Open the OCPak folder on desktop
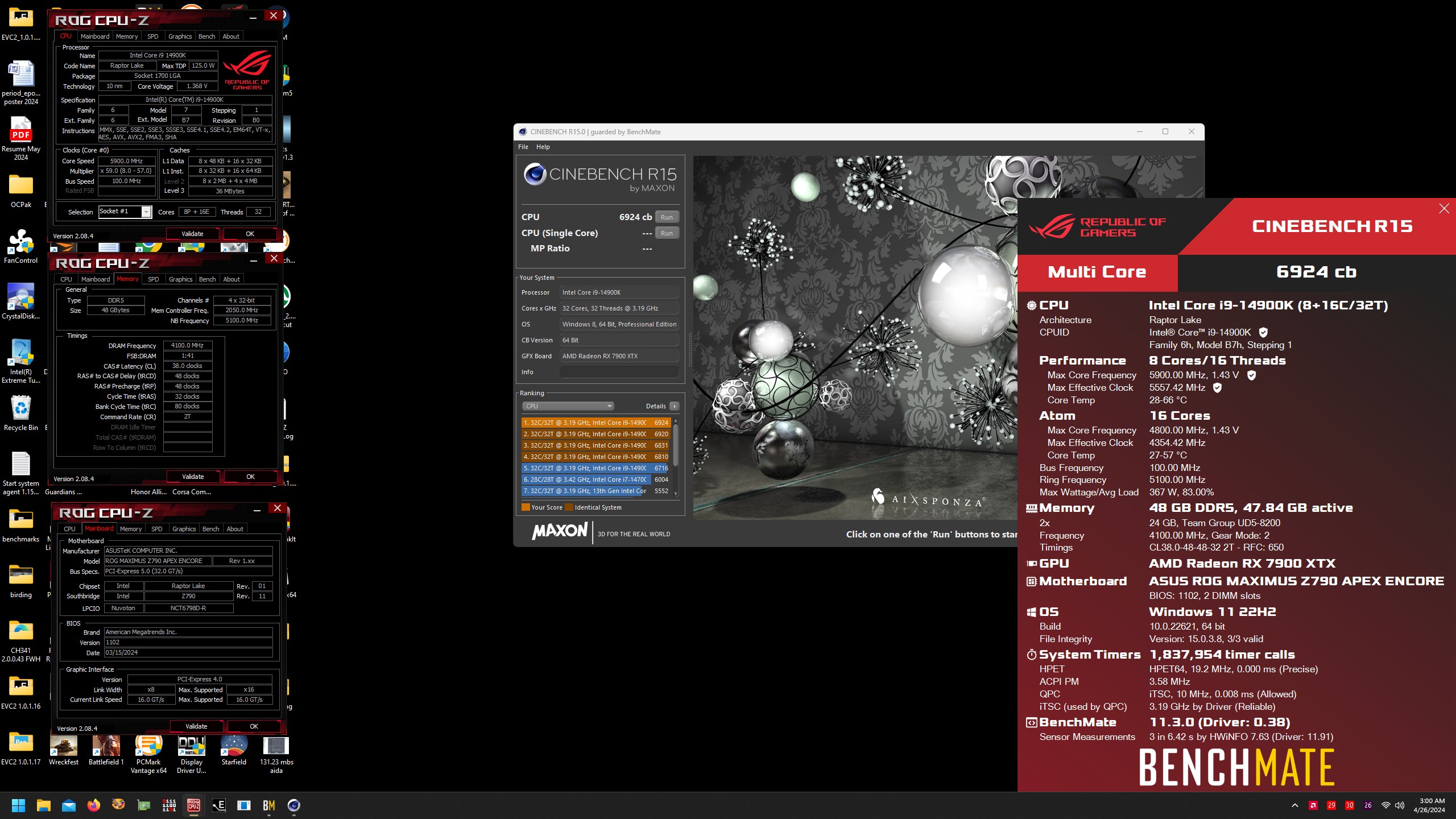Screen dimensions: 1456x819 (21, 191)
